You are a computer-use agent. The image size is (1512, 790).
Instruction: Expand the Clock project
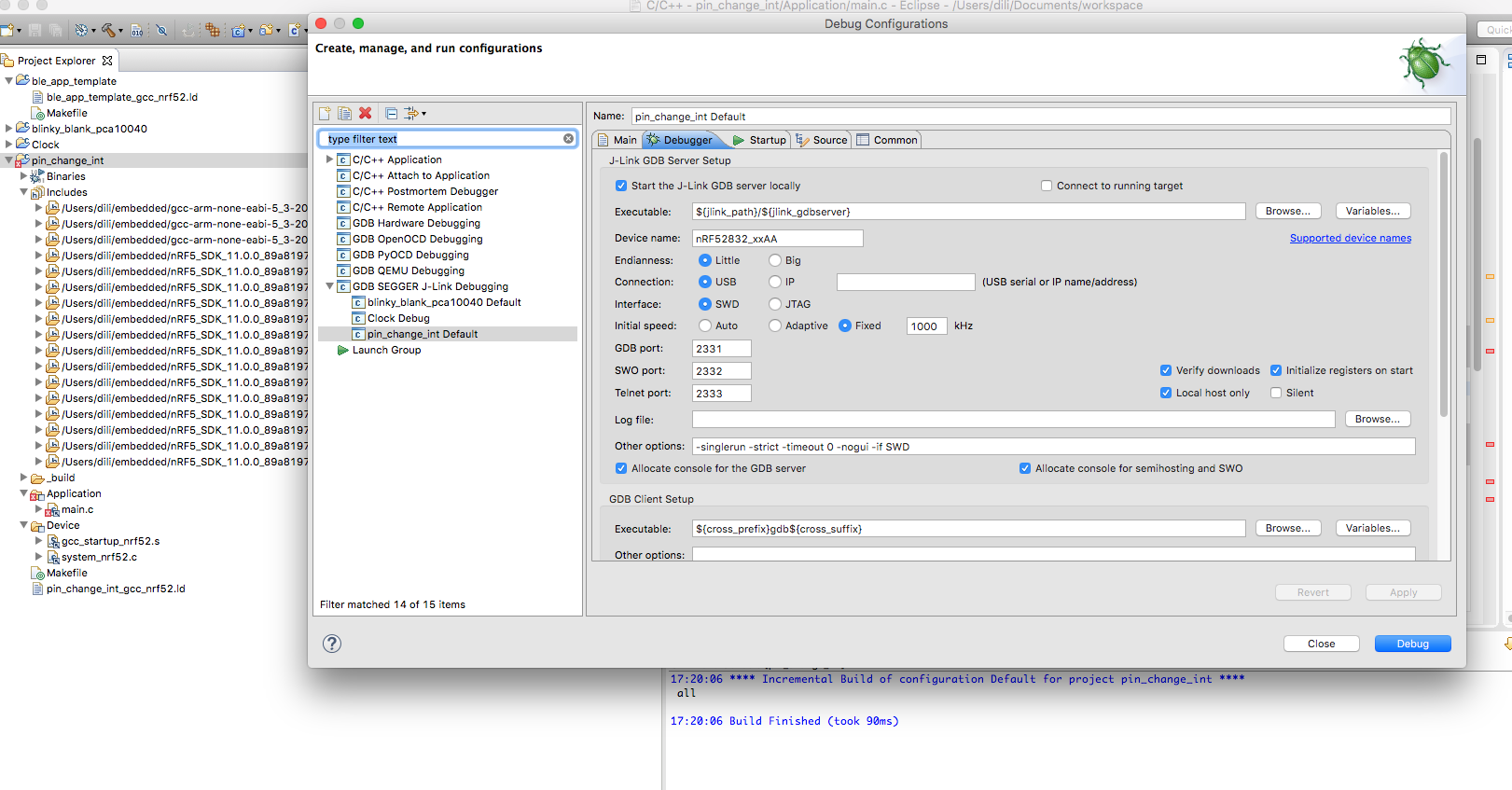tap(9, 145)
